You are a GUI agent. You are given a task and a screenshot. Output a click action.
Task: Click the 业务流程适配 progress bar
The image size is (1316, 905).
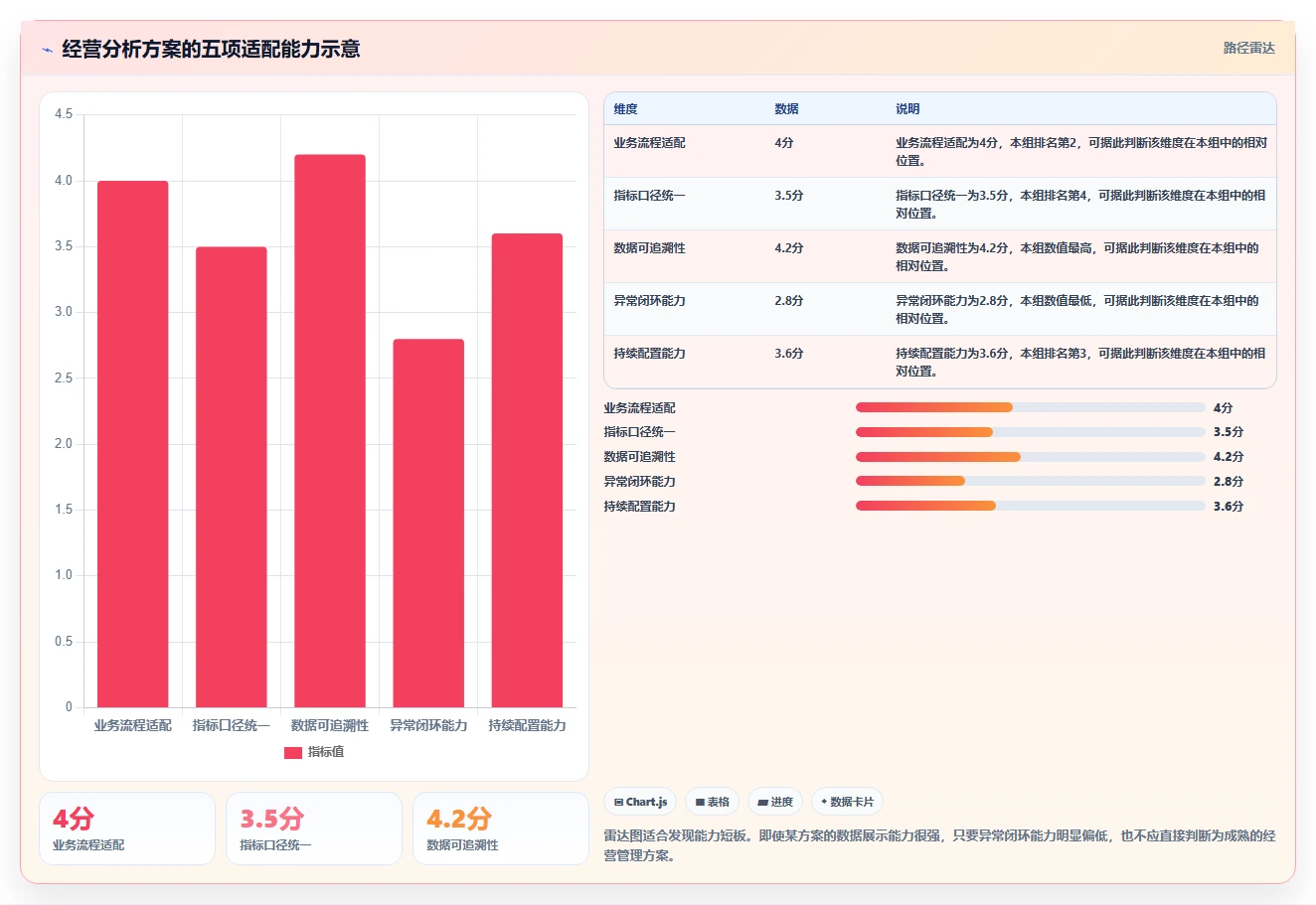1030,407
